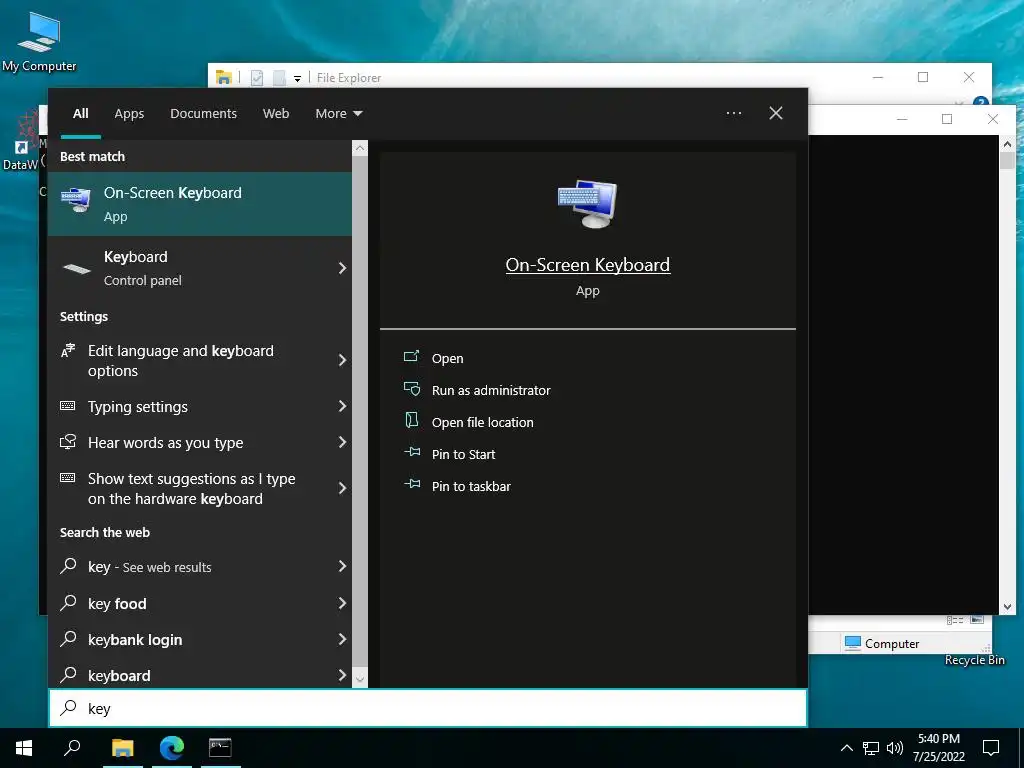Expand Hear words as you type arrow
Image resolution: width=1024 pixels, height=768 pixels.
(342, 442)
